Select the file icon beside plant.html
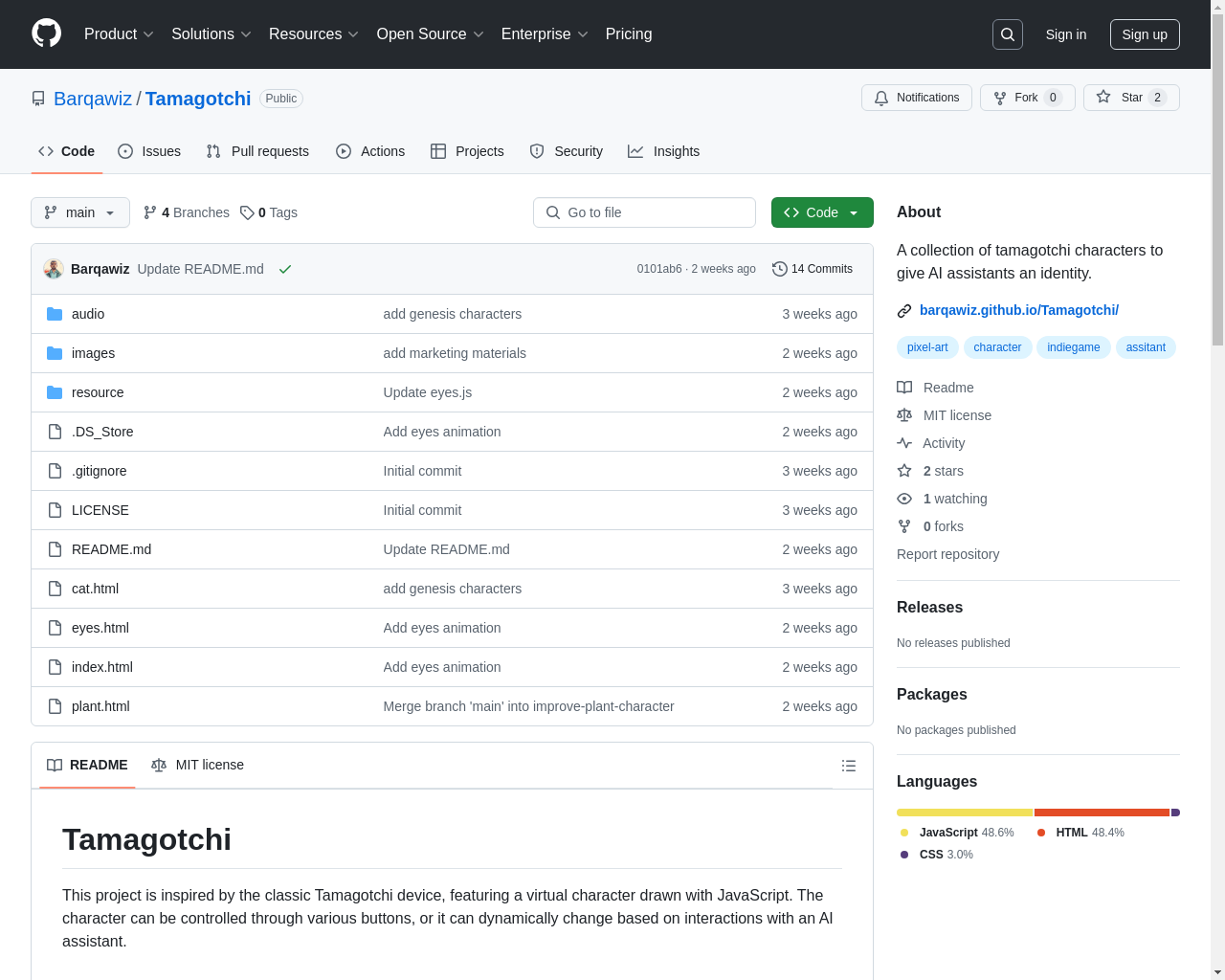Viewport: 1225px width, 980px height. 55,706
